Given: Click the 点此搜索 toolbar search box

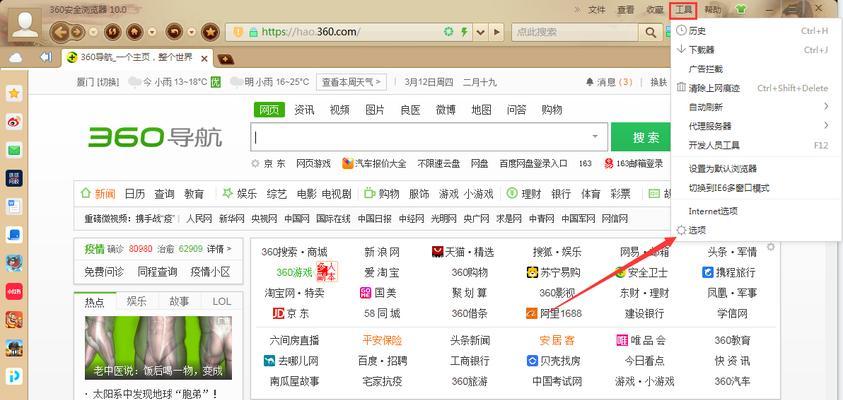Looking at the screenshot, I should pos(574,32).
